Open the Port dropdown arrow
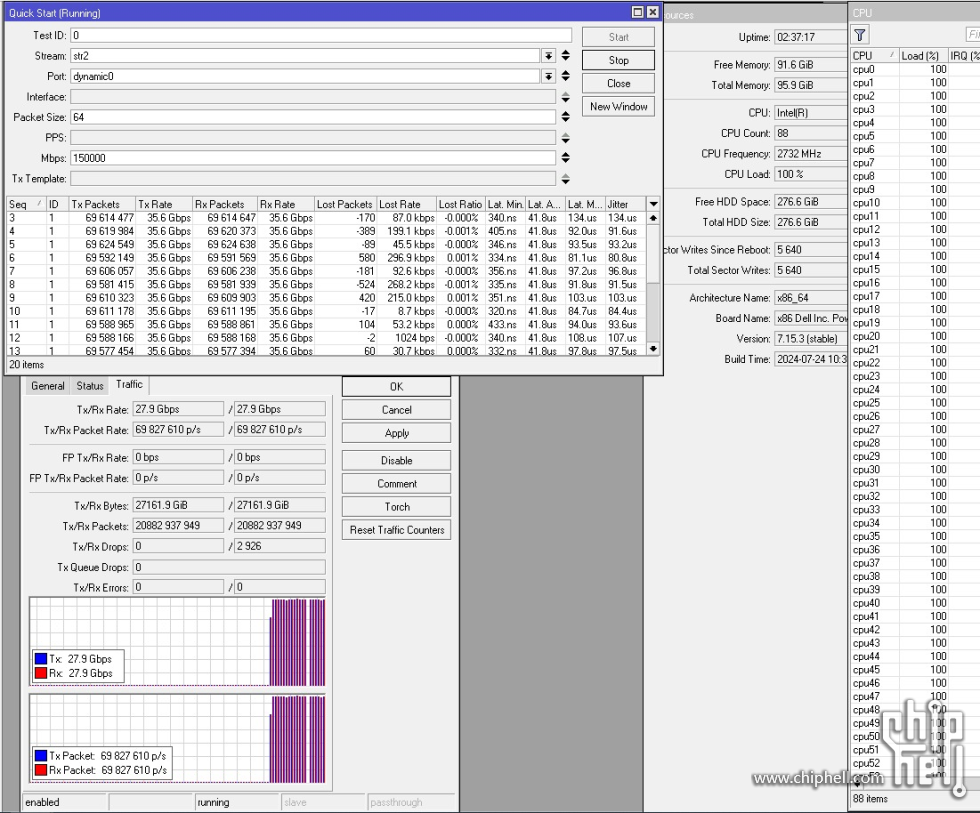980x813 pixels. click(548, 76)
